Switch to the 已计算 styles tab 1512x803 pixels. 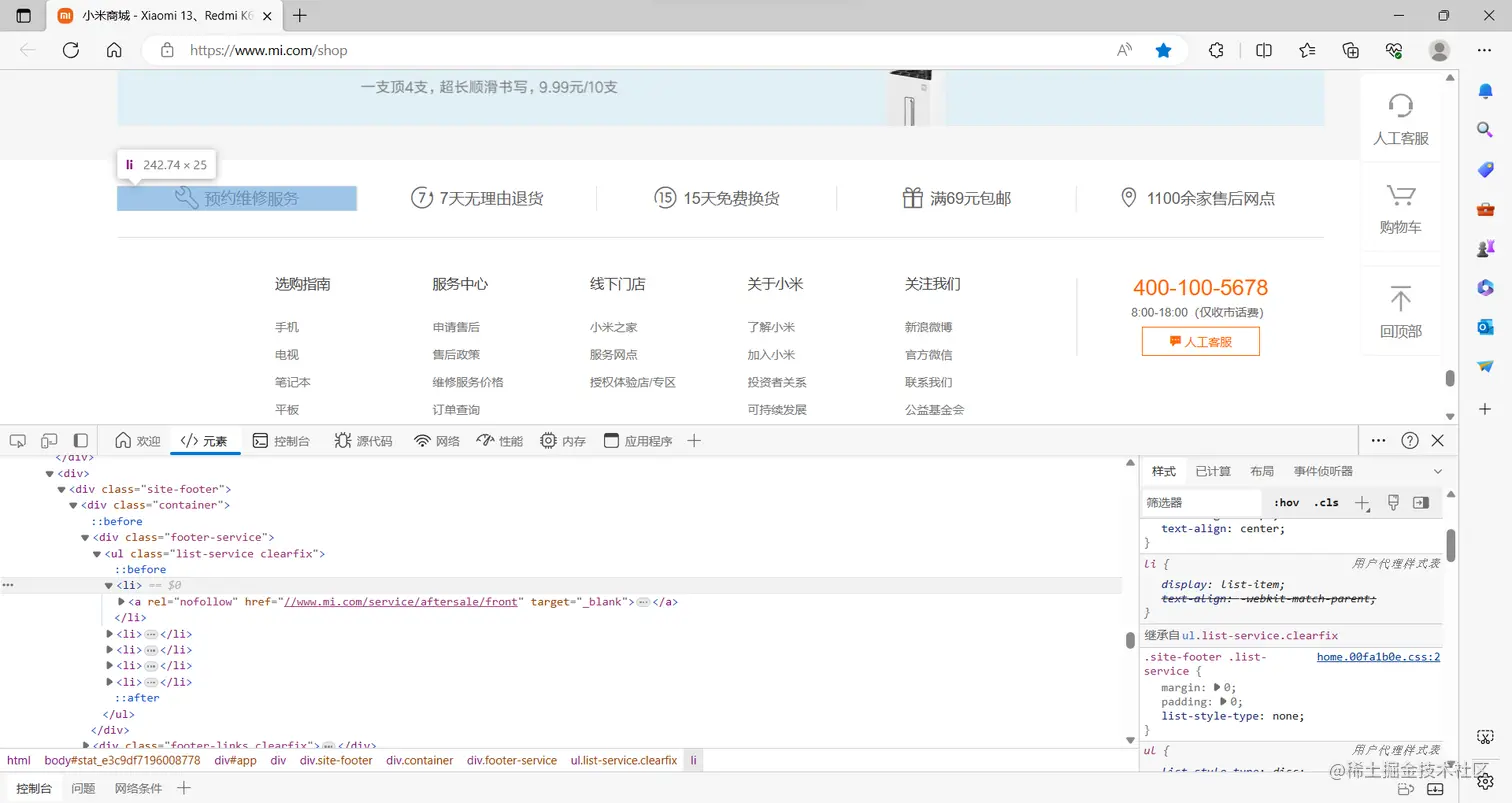click(1213, 471)
